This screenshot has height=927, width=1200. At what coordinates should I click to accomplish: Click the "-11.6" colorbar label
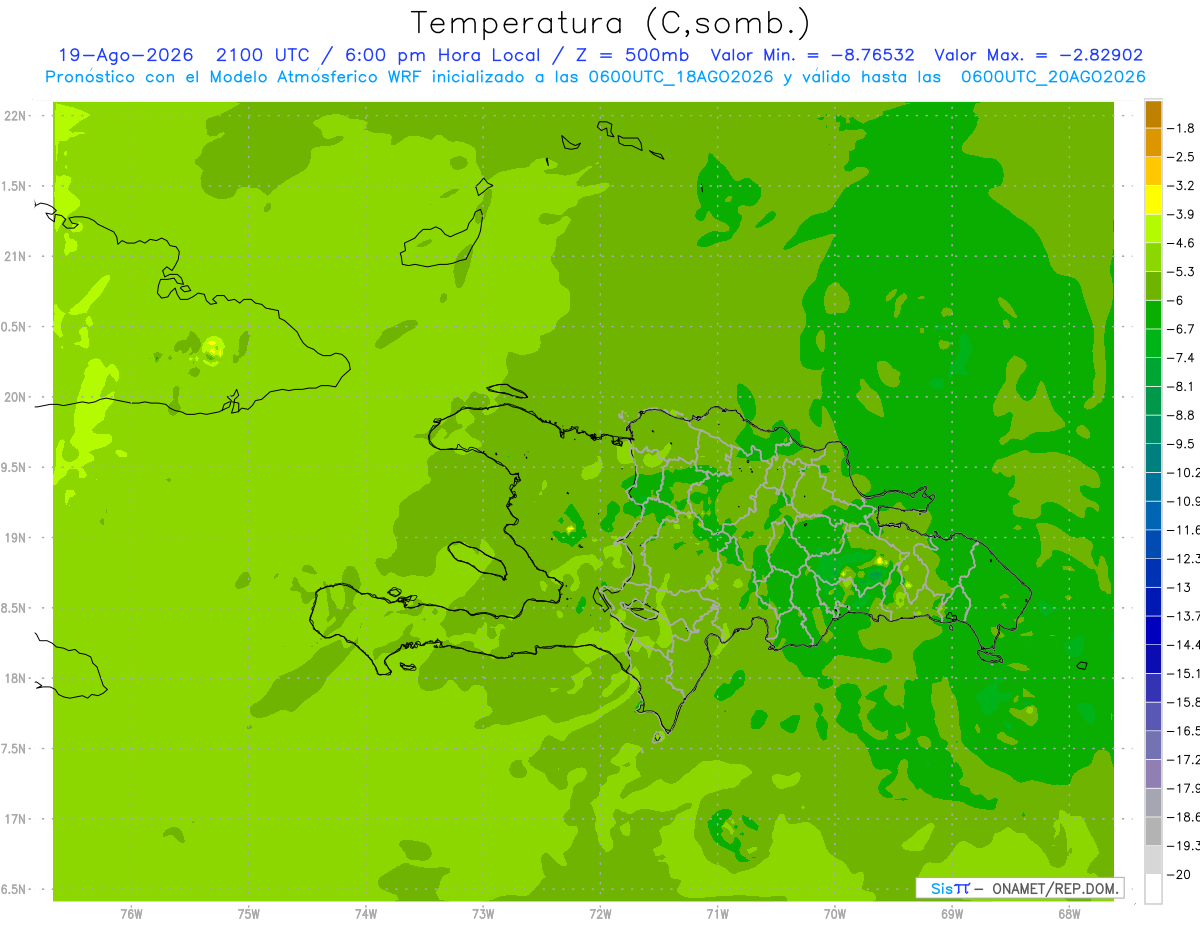pos(1185,529)
